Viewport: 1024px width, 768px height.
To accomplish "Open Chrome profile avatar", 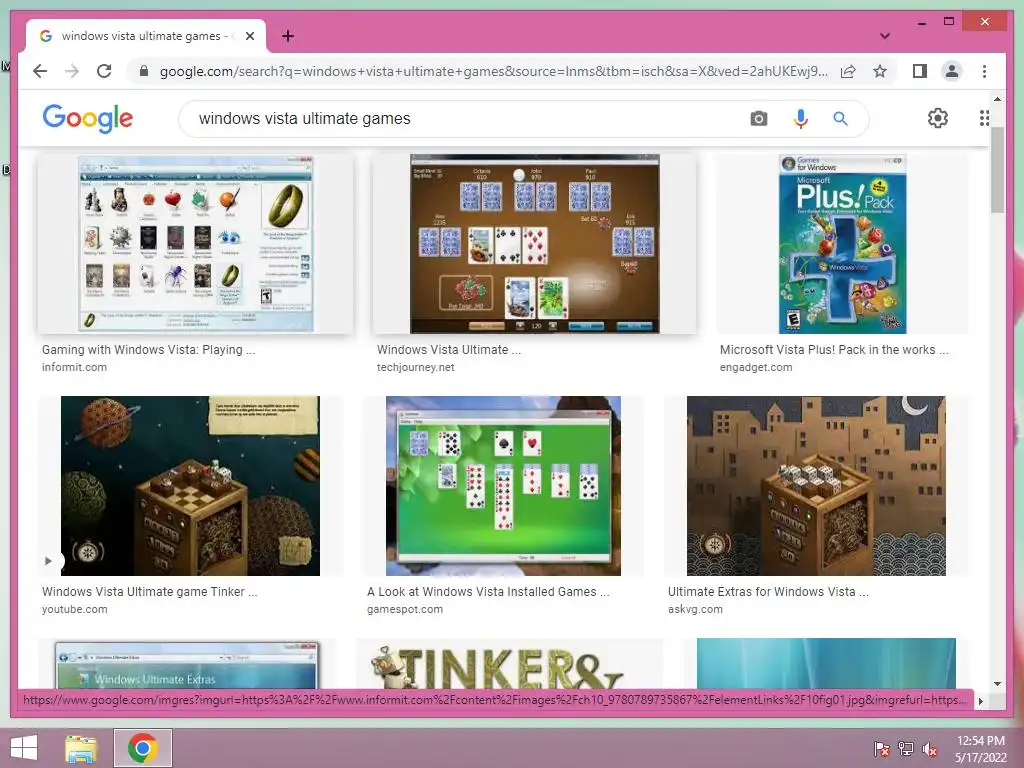I will 952,71.
